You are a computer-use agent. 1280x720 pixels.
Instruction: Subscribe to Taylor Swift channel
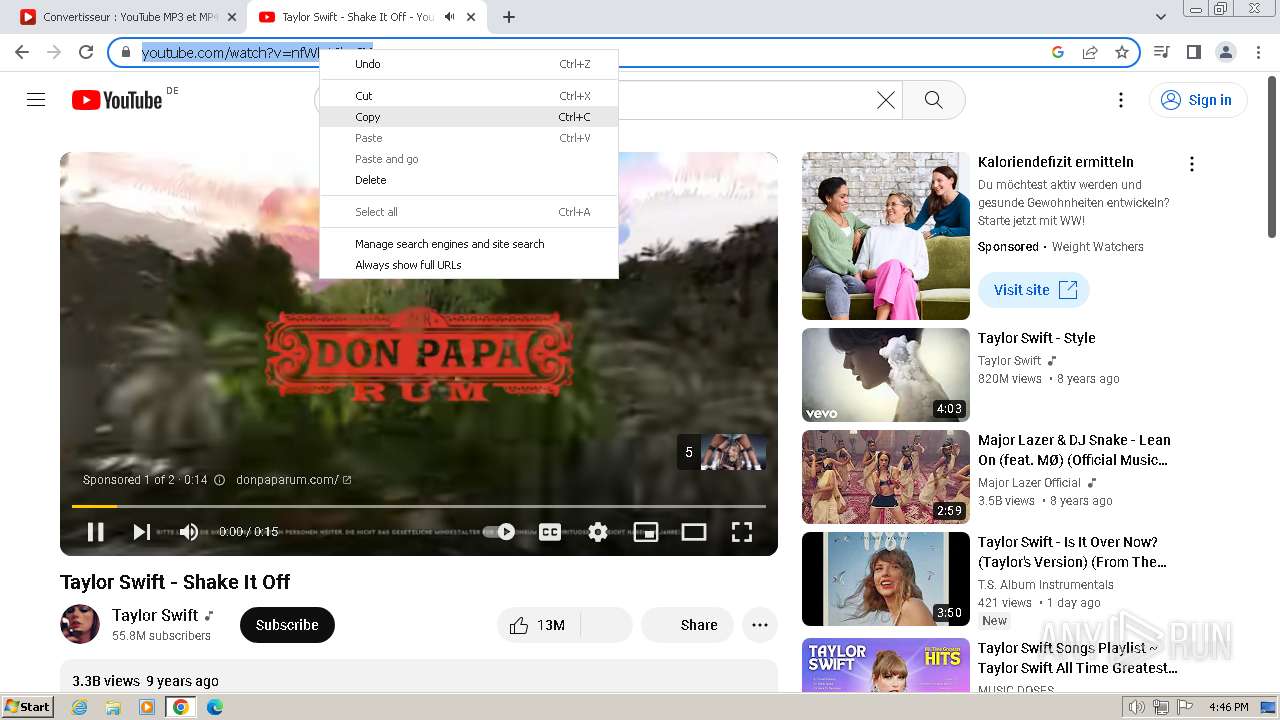pos(287,625)
